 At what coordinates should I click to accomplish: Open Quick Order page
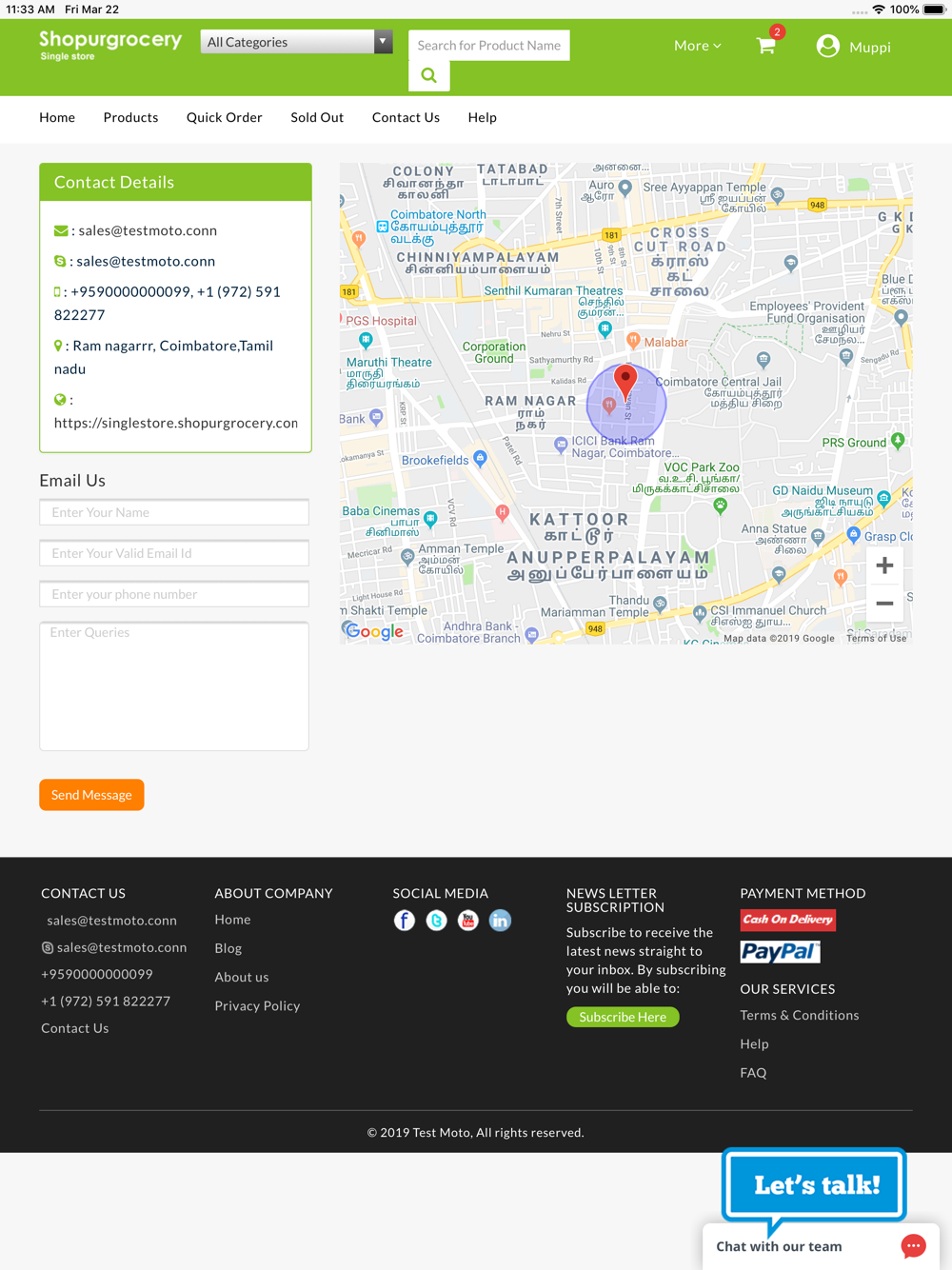tap(225, 117)
